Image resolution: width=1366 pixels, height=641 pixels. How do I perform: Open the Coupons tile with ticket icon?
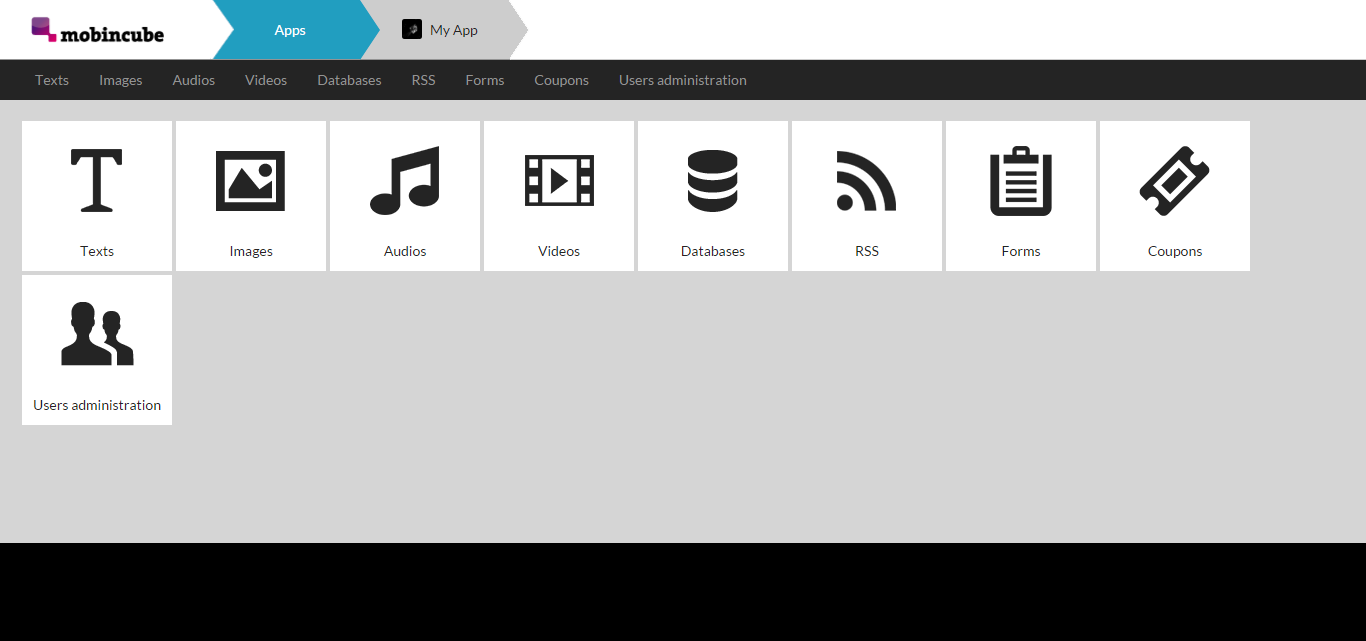click(1175, 196)
